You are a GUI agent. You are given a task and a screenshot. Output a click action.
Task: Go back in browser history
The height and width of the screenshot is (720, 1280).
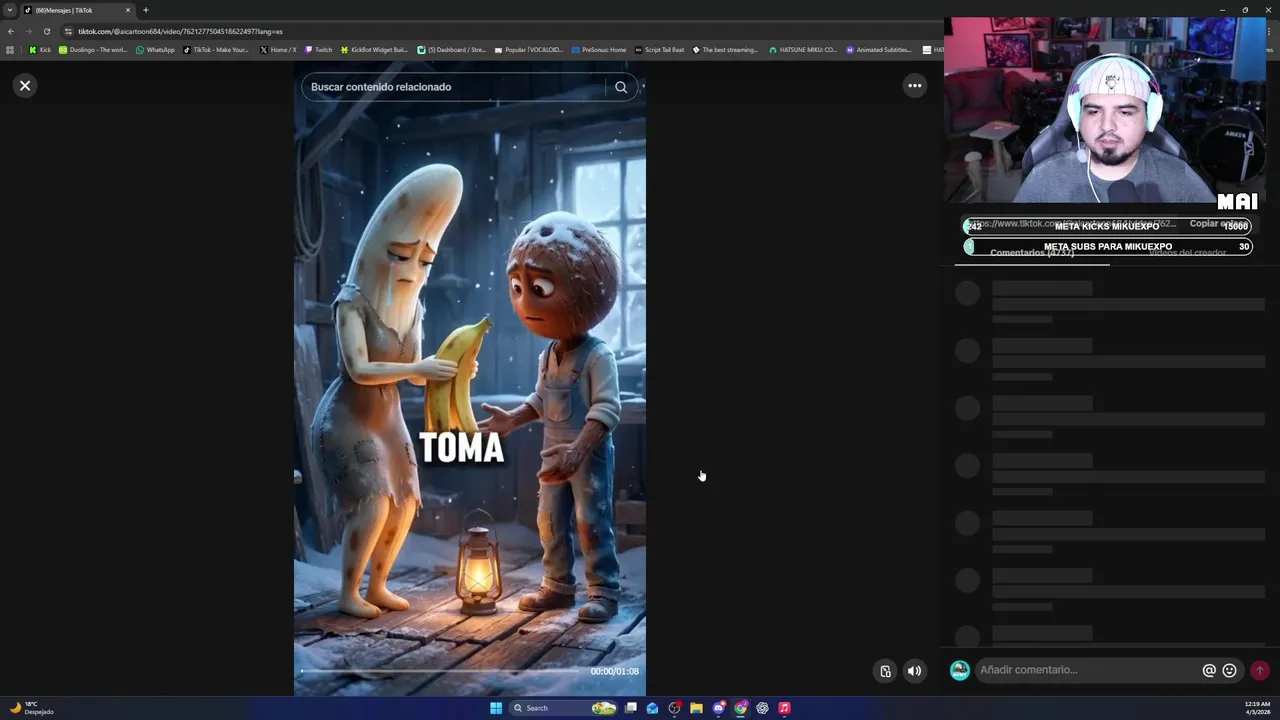point(11,31)
